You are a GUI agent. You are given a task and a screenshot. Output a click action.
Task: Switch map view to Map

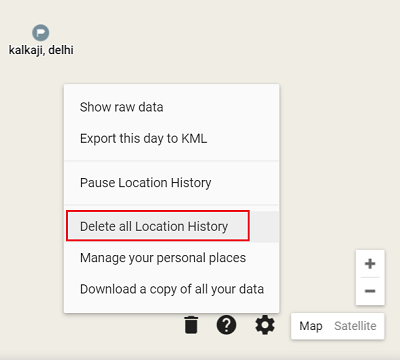311,326
